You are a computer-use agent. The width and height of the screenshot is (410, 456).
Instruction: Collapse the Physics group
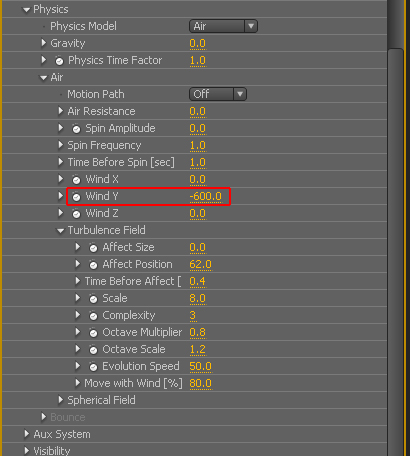pos(26,10)
